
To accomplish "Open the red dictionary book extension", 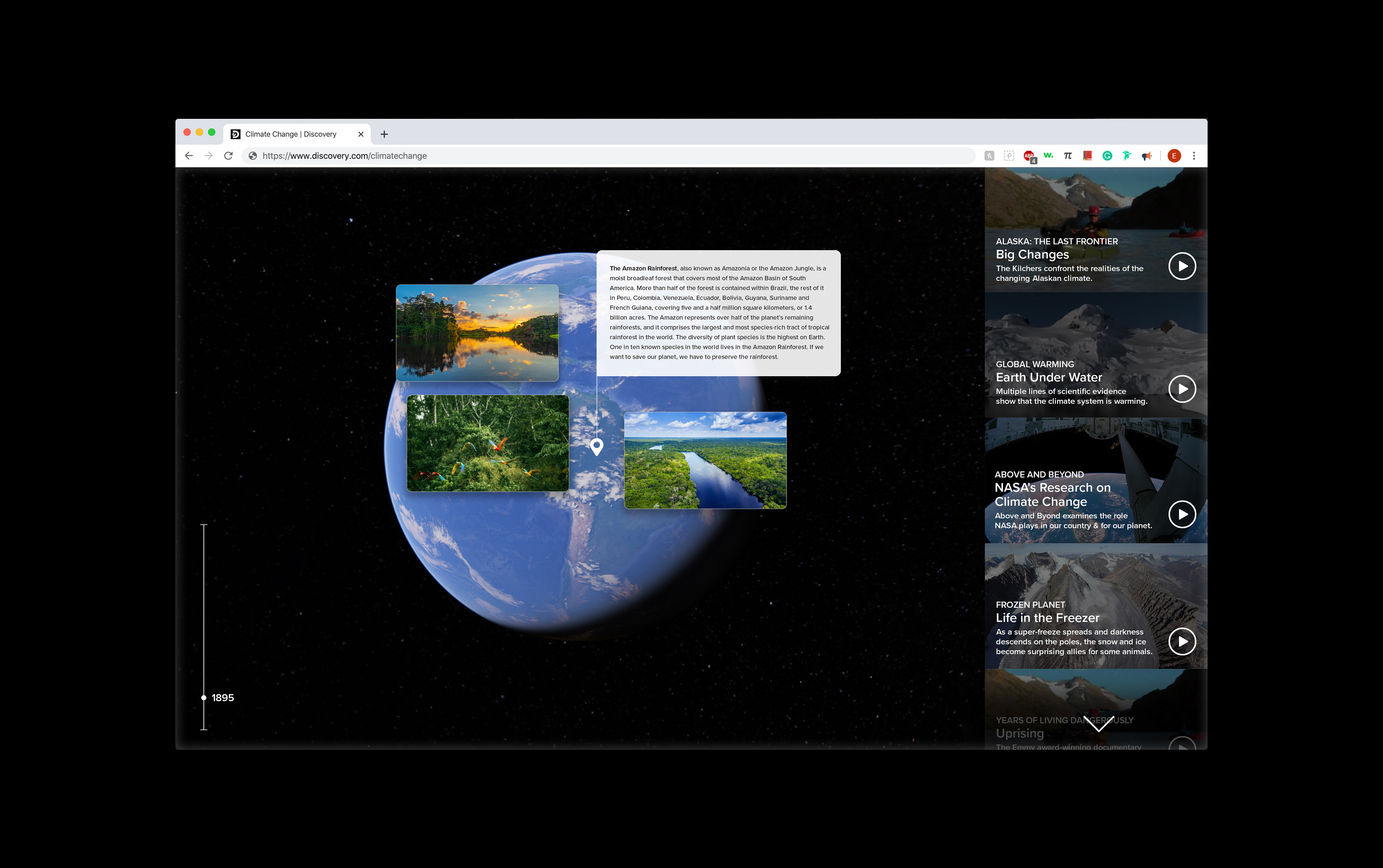I will [x=1087, y=156].
